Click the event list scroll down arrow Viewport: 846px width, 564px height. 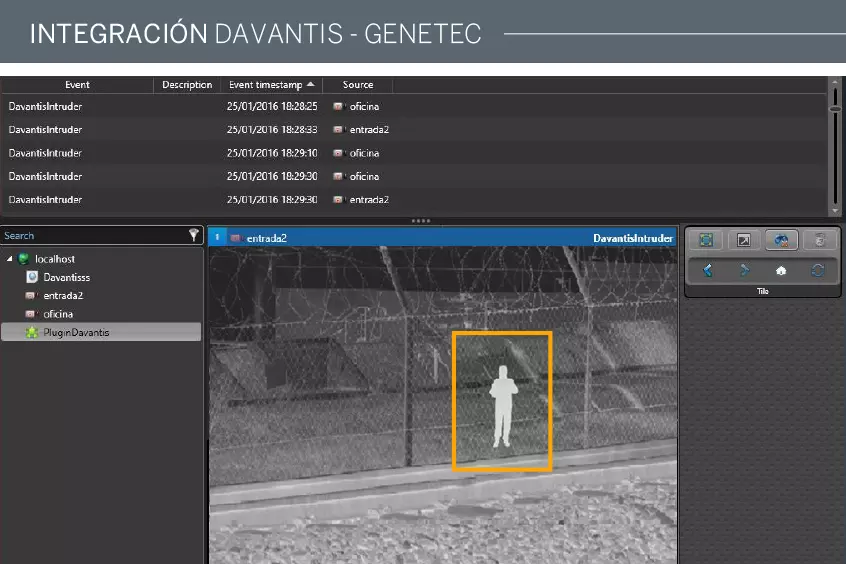(835, 211)
